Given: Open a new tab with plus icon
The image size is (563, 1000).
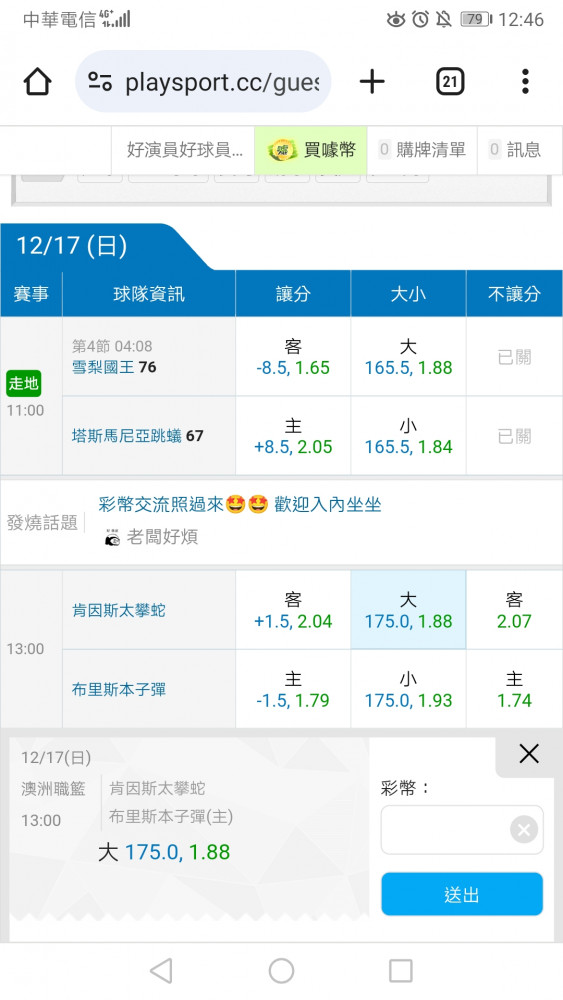Looking at the screenshot, I should (372, 82).
